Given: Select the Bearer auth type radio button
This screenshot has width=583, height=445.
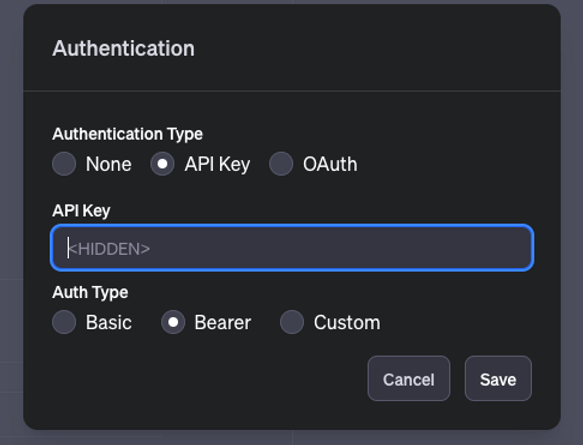Looking at the screenshot, I should [173, 322].
